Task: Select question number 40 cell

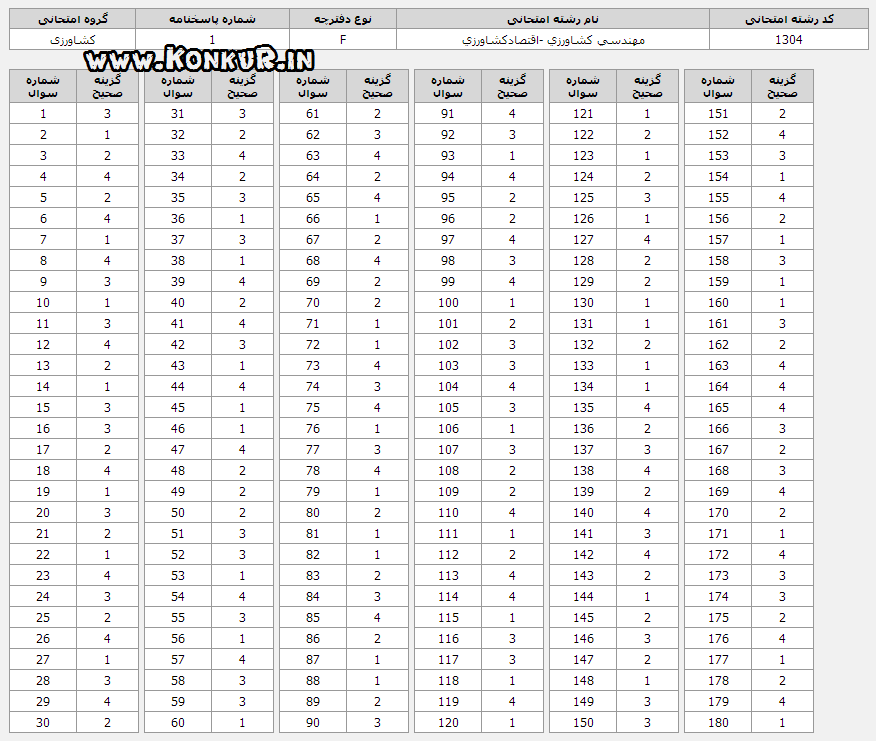Action: pyautogui.click(x=178, y=303)
